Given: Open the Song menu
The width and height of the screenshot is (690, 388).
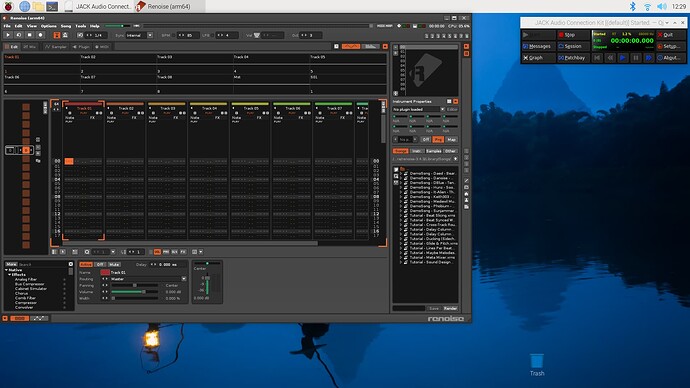Looking at the screenshot, I should coord(66,26).
